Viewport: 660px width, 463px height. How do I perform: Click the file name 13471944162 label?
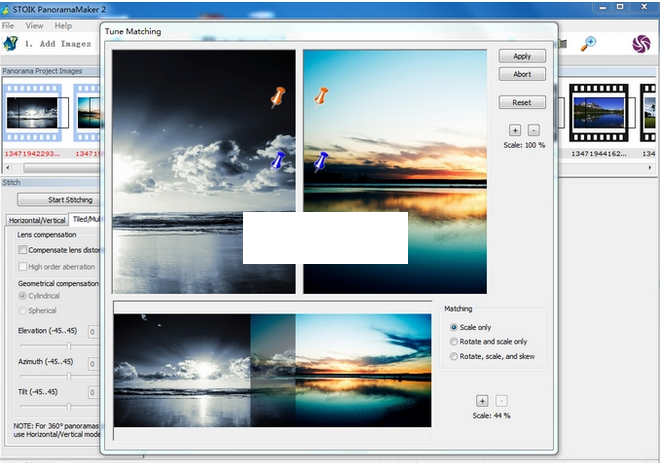599,154
